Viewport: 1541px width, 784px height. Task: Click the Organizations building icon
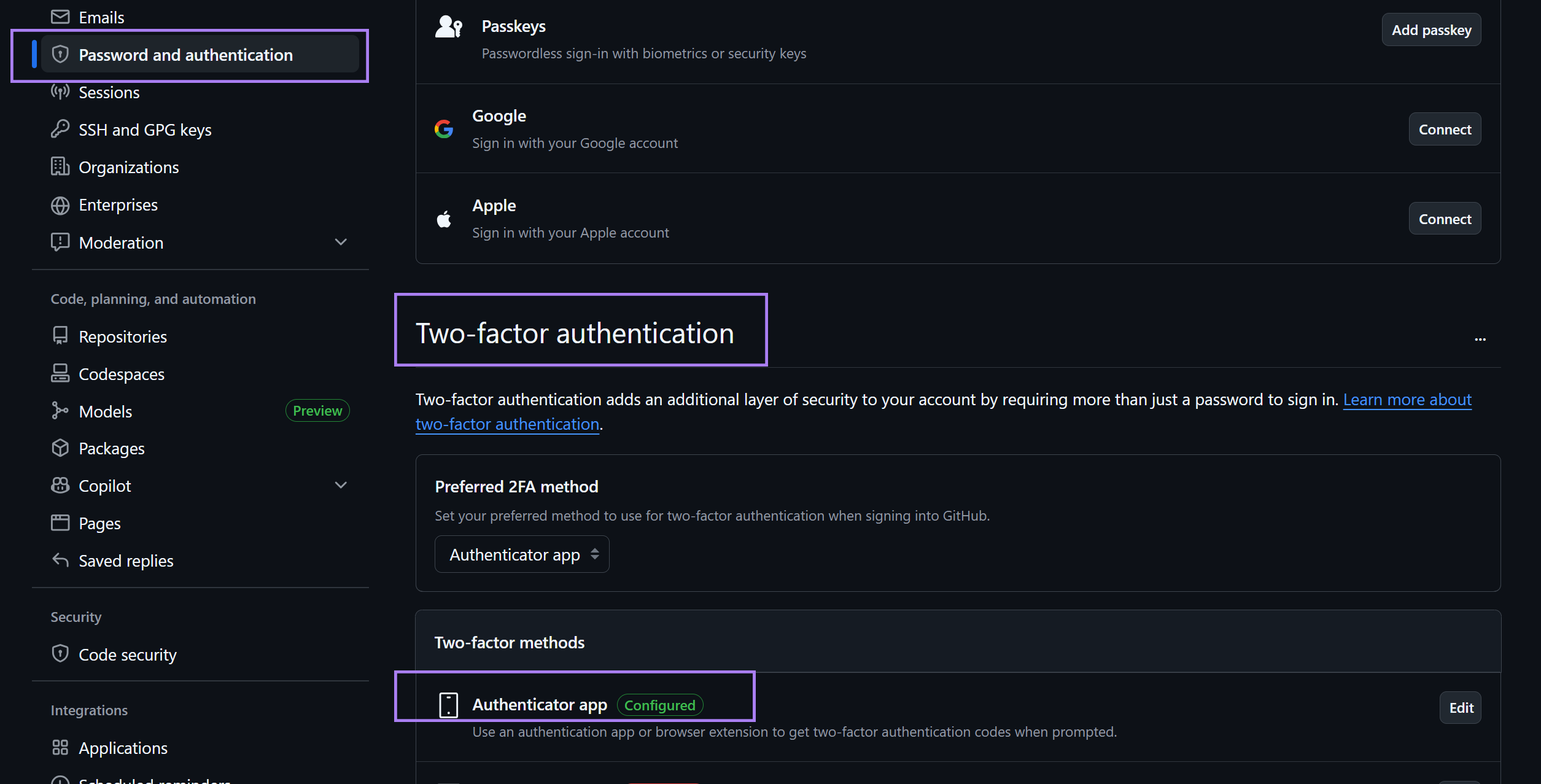(60, 167)
